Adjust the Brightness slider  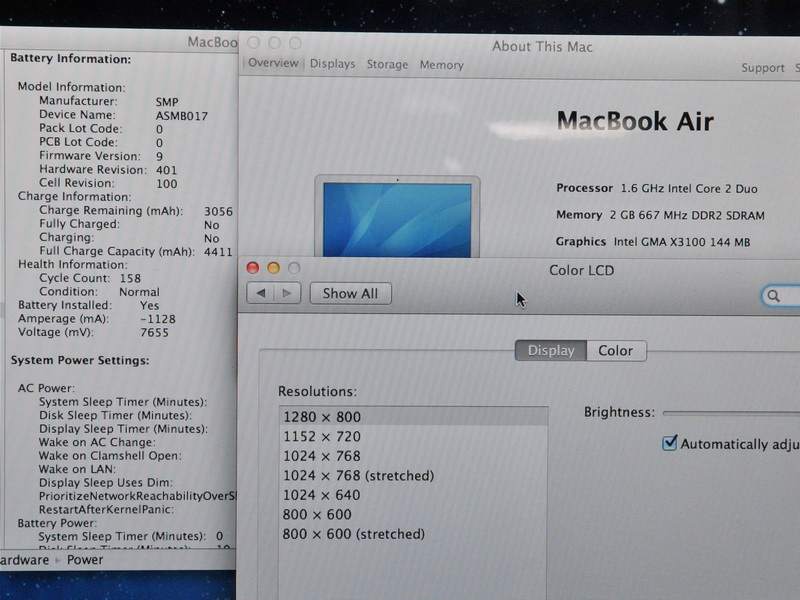[731, 413]
